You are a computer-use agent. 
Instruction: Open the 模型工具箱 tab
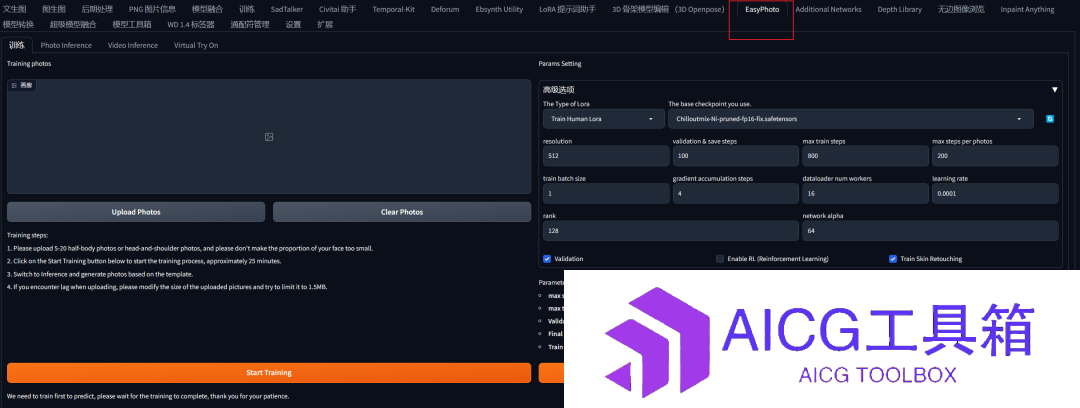pos(132,24)
